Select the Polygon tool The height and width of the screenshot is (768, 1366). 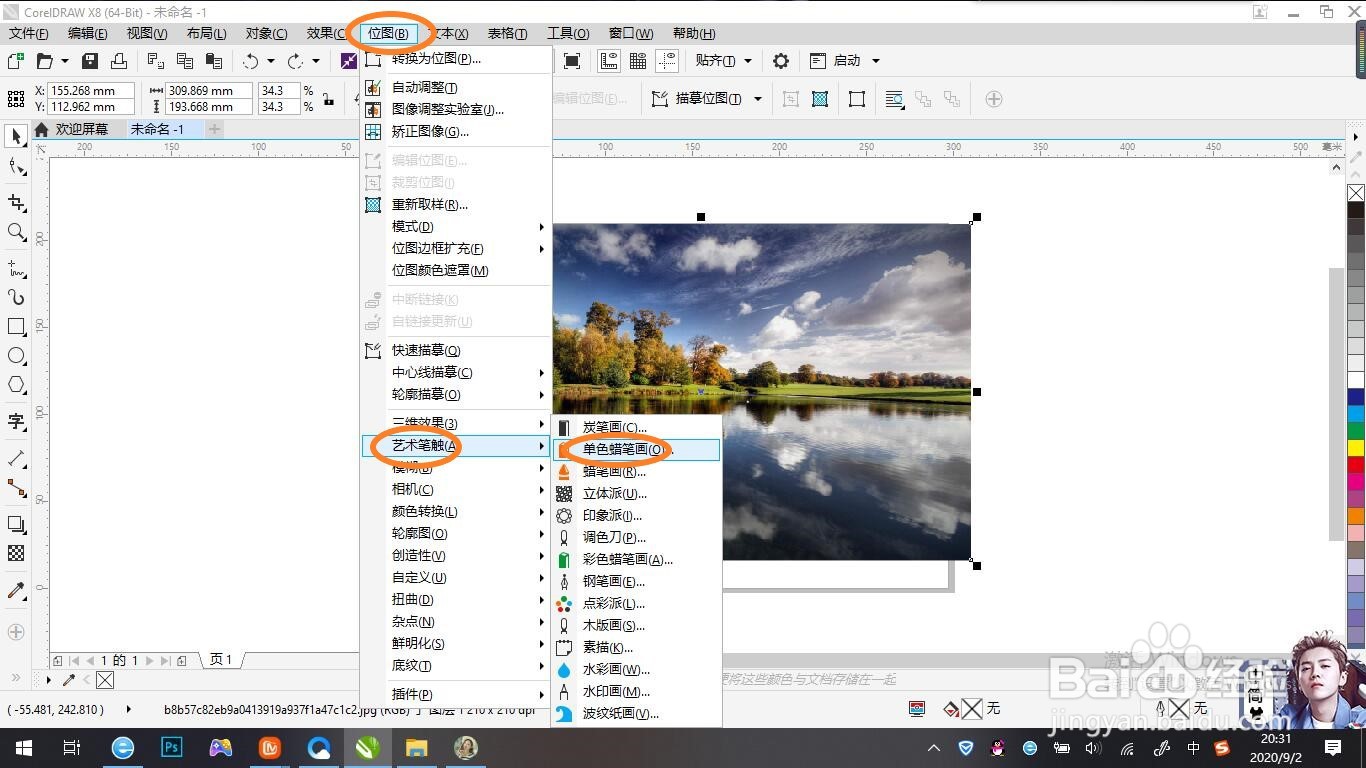16,385
